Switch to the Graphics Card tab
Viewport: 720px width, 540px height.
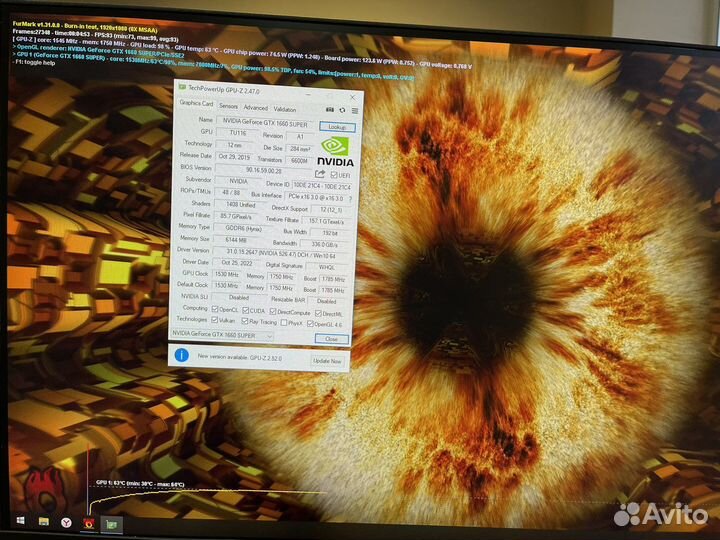[196, 103]
